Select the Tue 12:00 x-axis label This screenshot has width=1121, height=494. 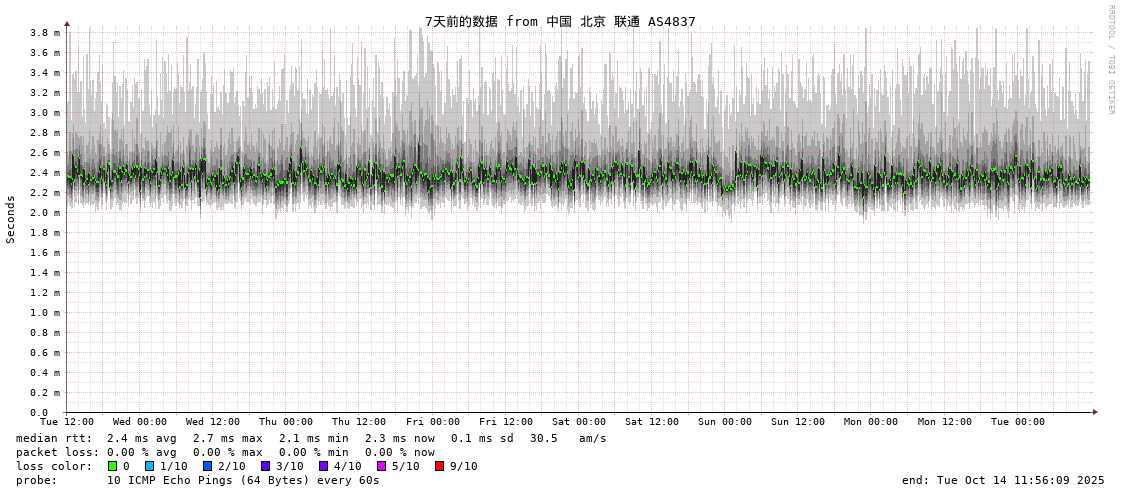click(67, 422)
